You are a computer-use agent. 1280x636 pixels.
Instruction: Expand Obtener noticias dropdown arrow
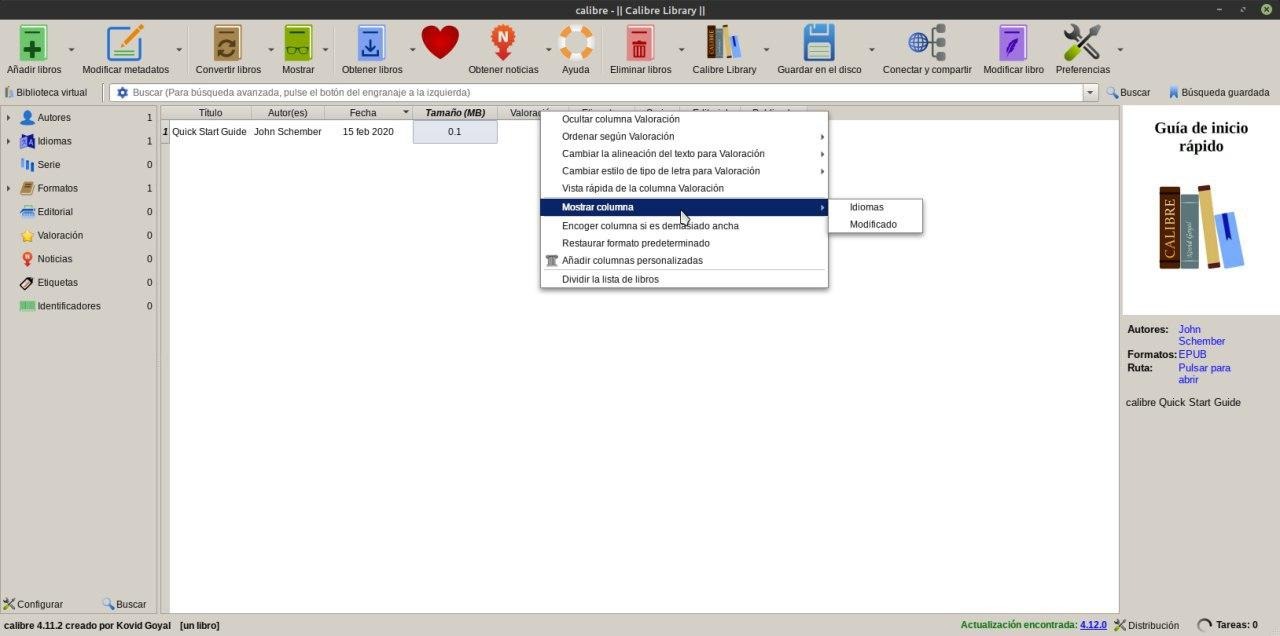click(548, 49)
